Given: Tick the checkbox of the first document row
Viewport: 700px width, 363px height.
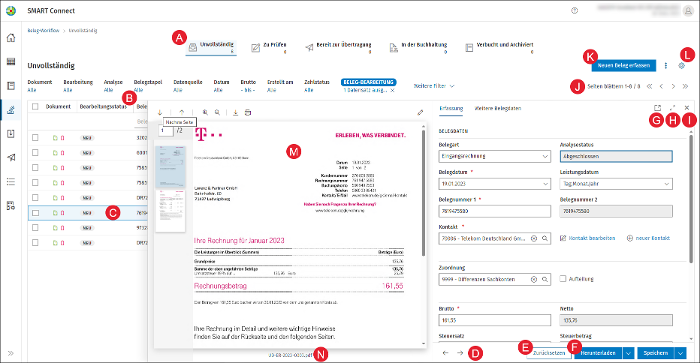Looking at the screenshot, I should coord(35,138).
